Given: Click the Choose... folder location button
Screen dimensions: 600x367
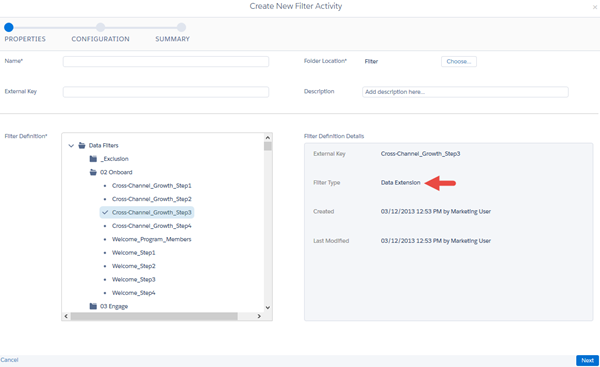Looking at the screenshot, I should 459,62.
